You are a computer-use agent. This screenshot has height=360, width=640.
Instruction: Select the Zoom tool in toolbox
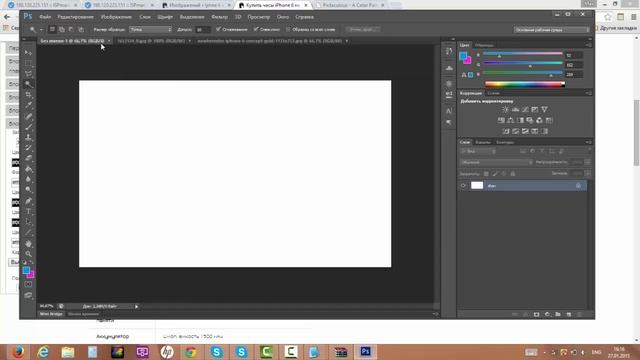click(x=28, y=254)
